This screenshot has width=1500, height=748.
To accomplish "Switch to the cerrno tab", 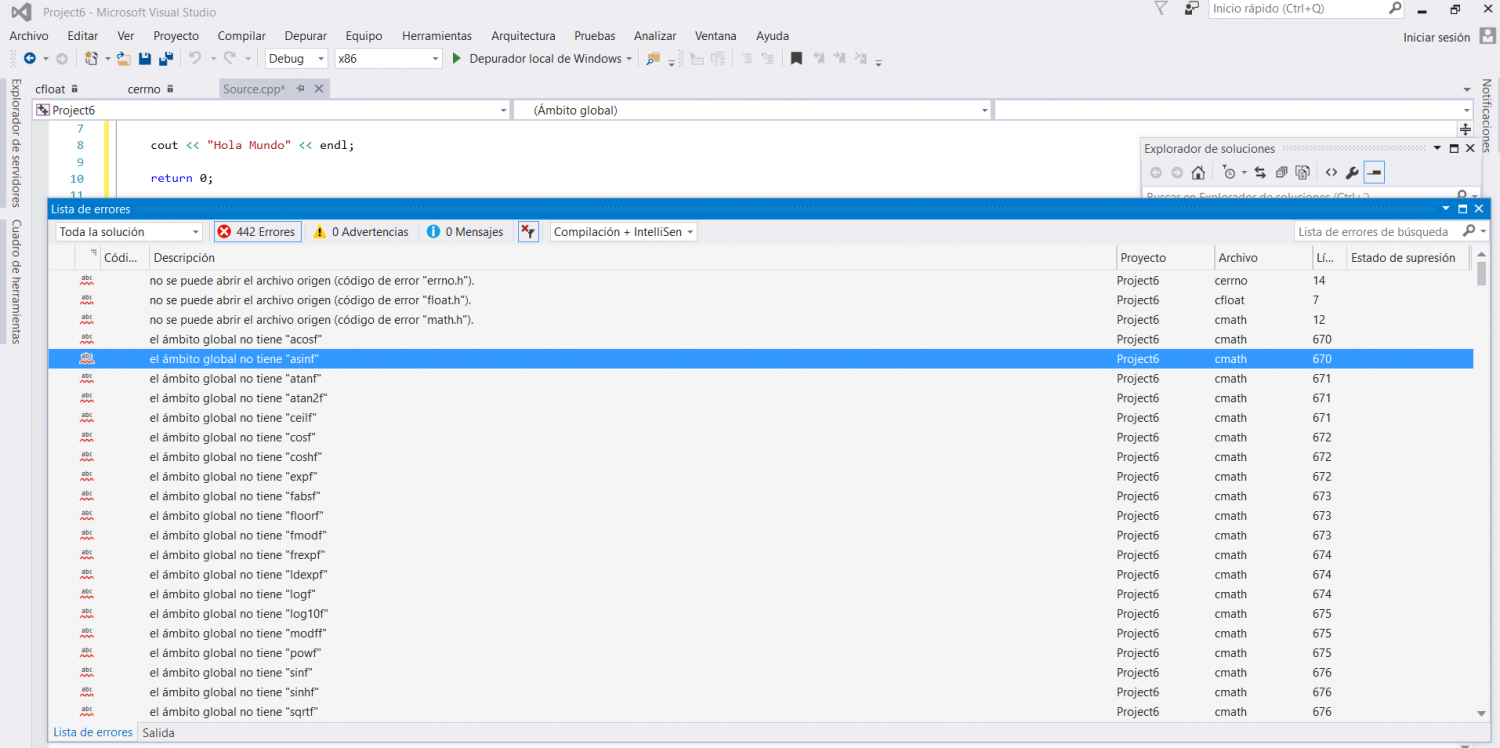I will coord(144,89).
